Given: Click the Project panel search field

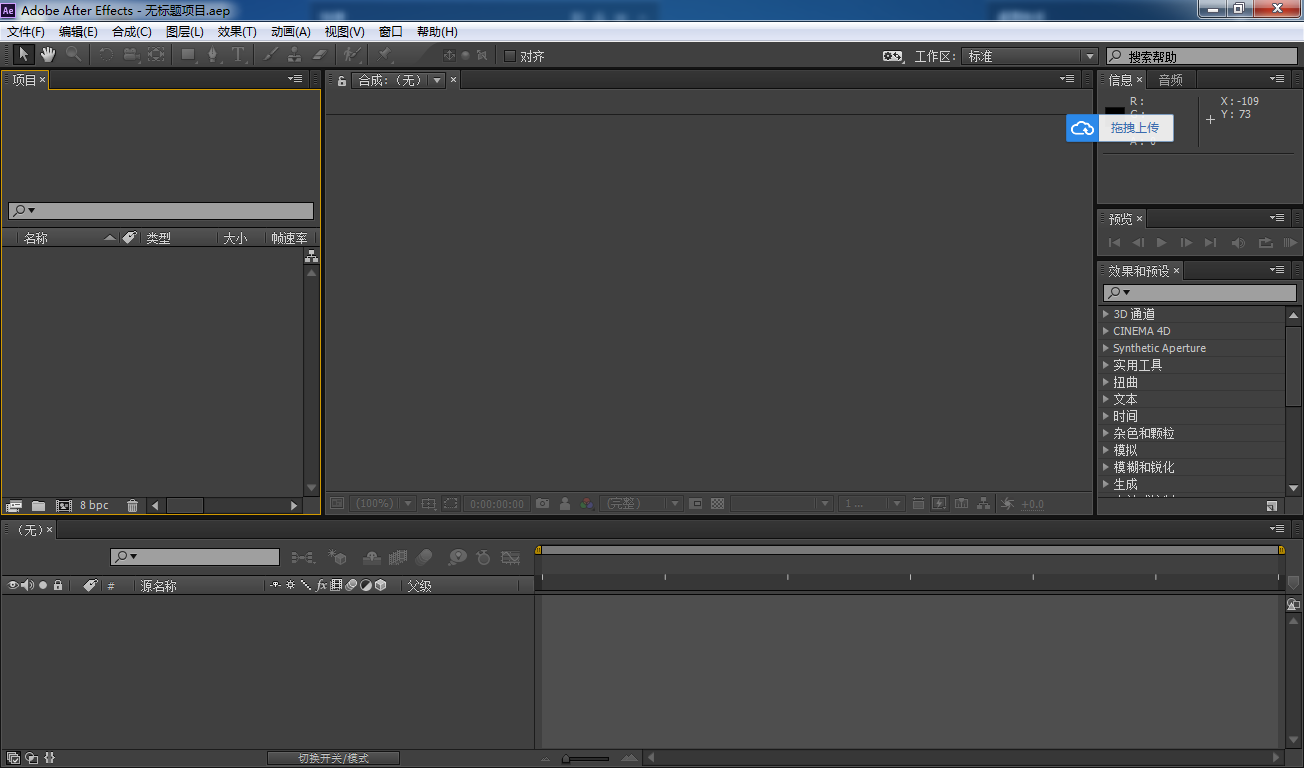Looking at the screenshot, I should 161,211.
